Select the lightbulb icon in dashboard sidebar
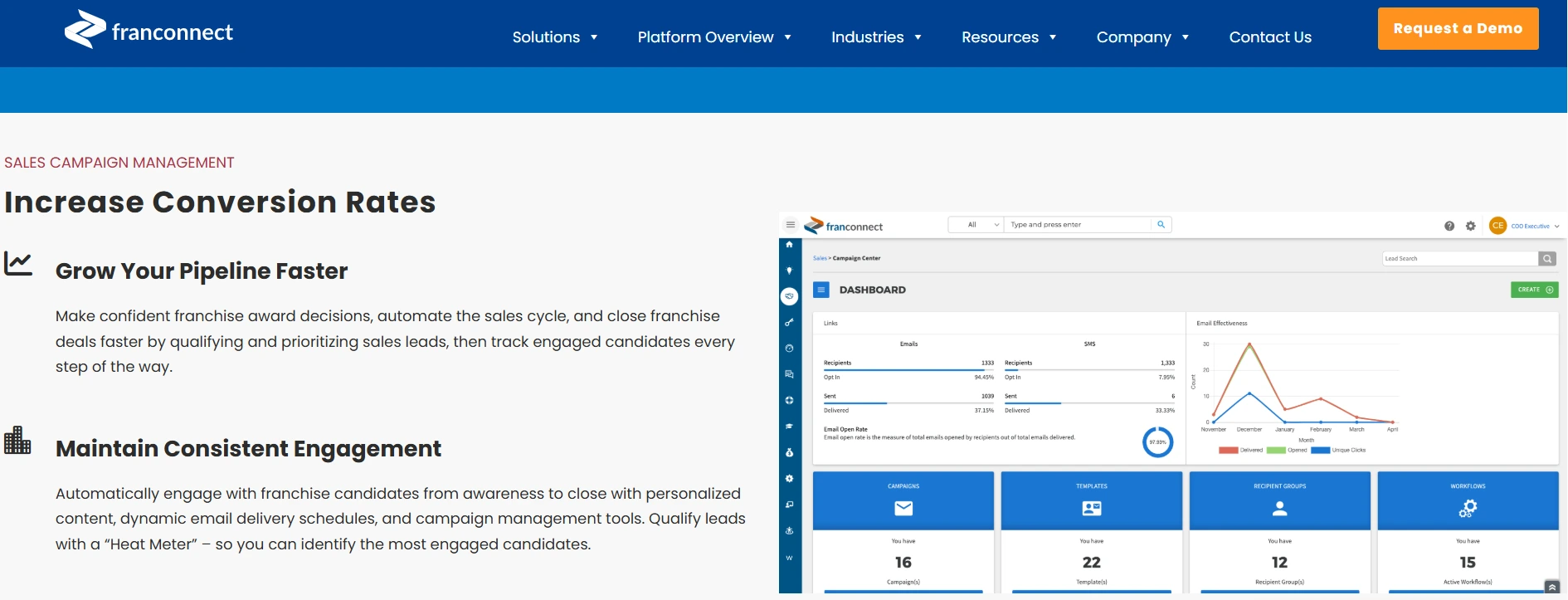 point(789,271)
